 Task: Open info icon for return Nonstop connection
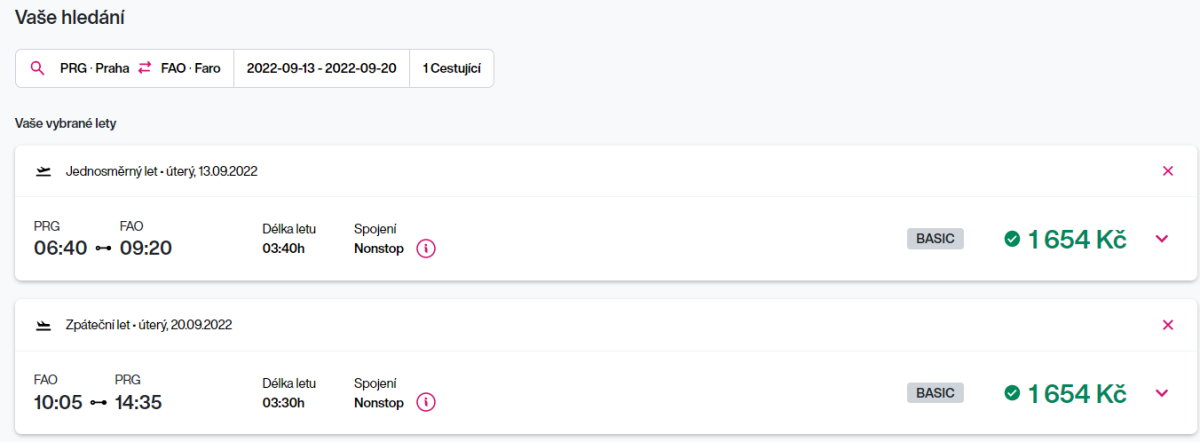coord(426,403)
